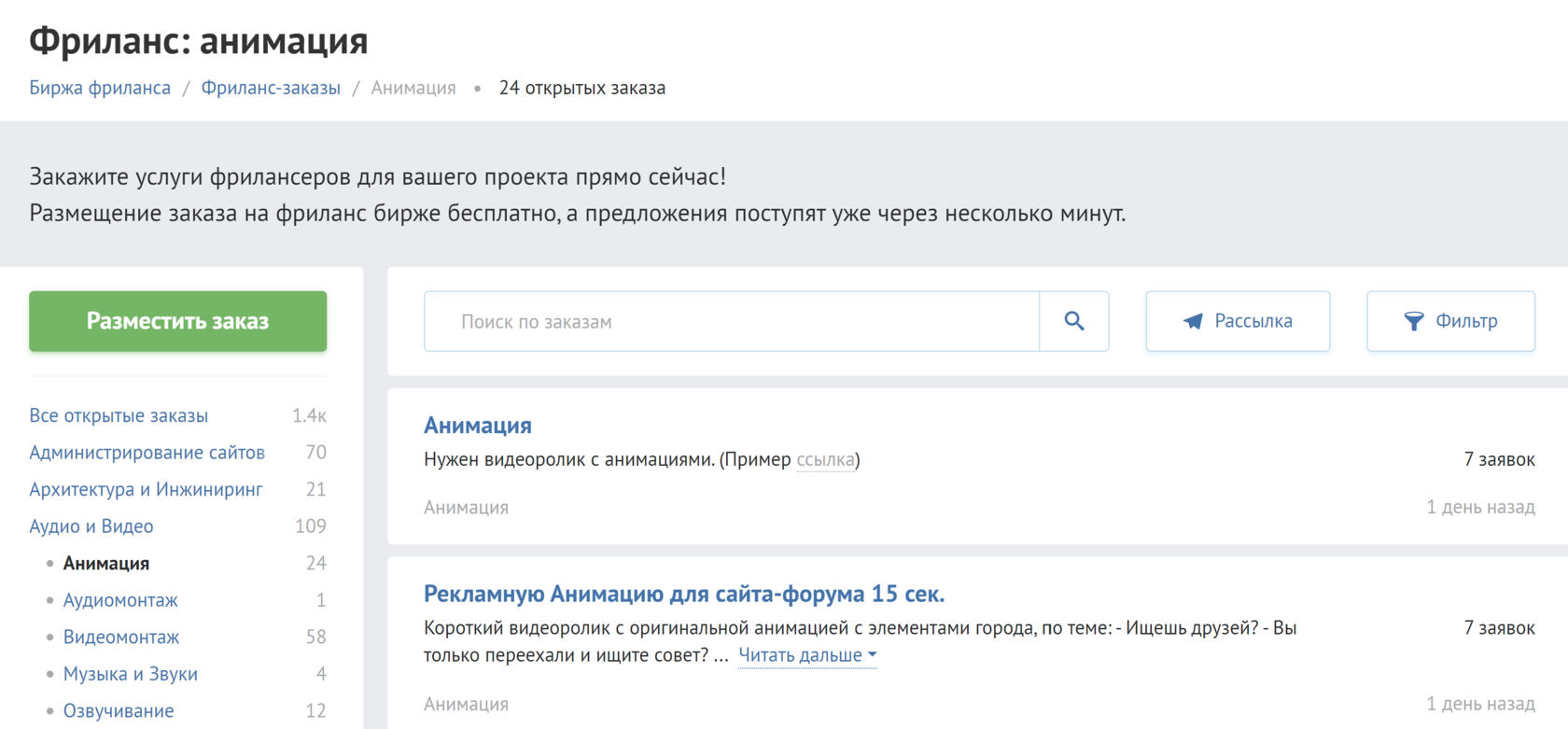1568x729 pixels.
Task: Select Анимация subcategory in sidebar
Action: pos(106,563)
